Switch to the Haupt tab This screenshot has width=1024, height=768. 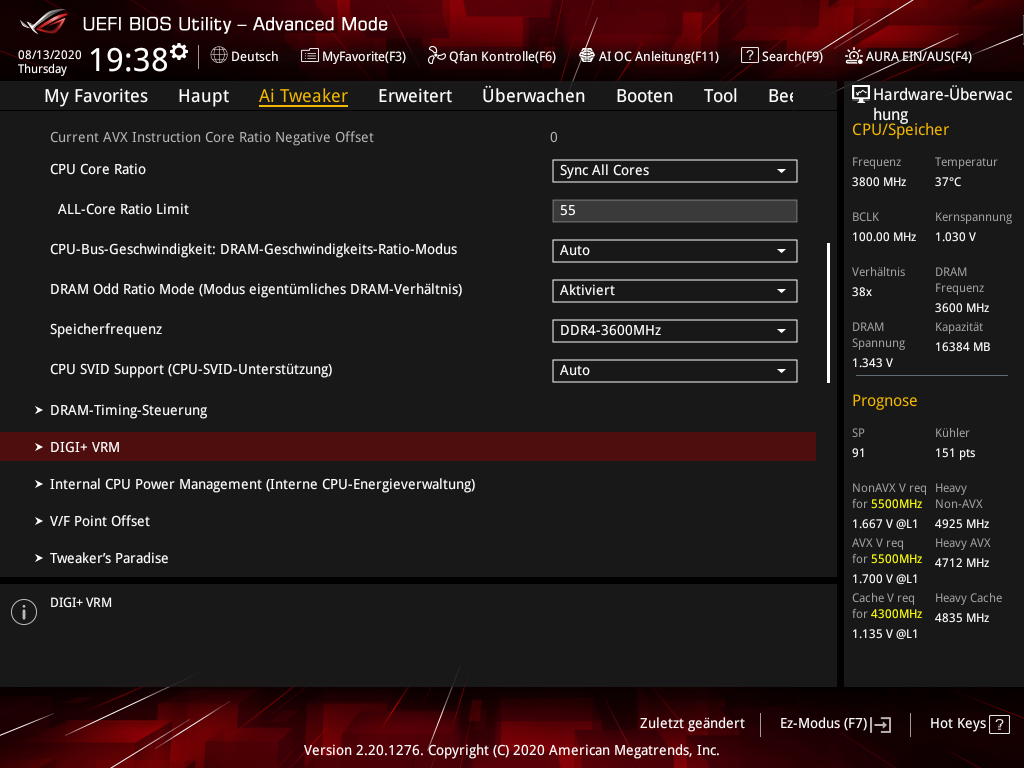(x=204, y=96)
